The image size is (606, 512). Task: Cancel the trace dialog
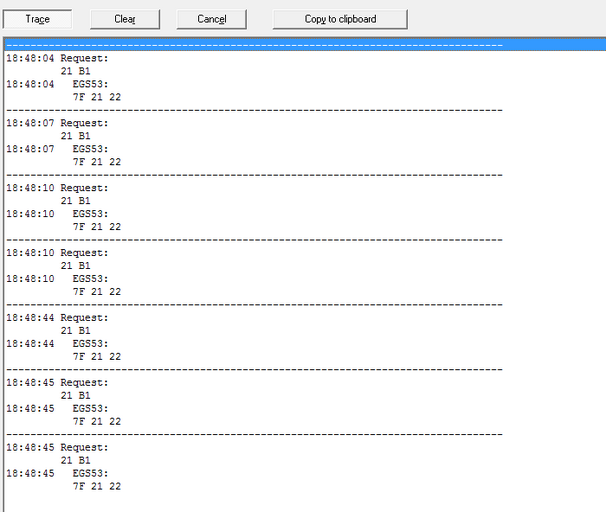(211, 19)
